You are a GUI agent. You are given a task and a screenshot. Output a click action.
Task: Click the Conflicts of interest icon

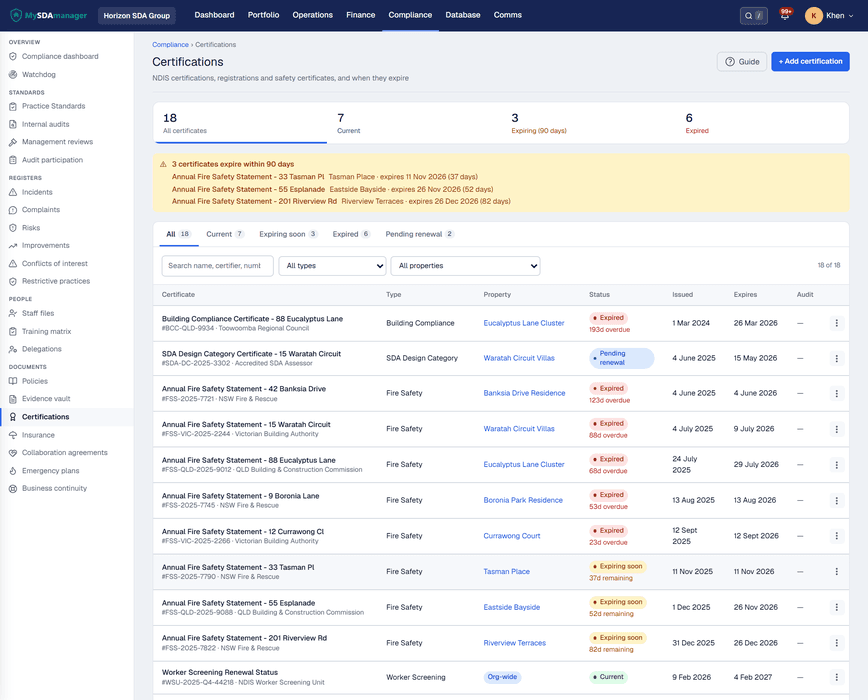click(13, 263)
